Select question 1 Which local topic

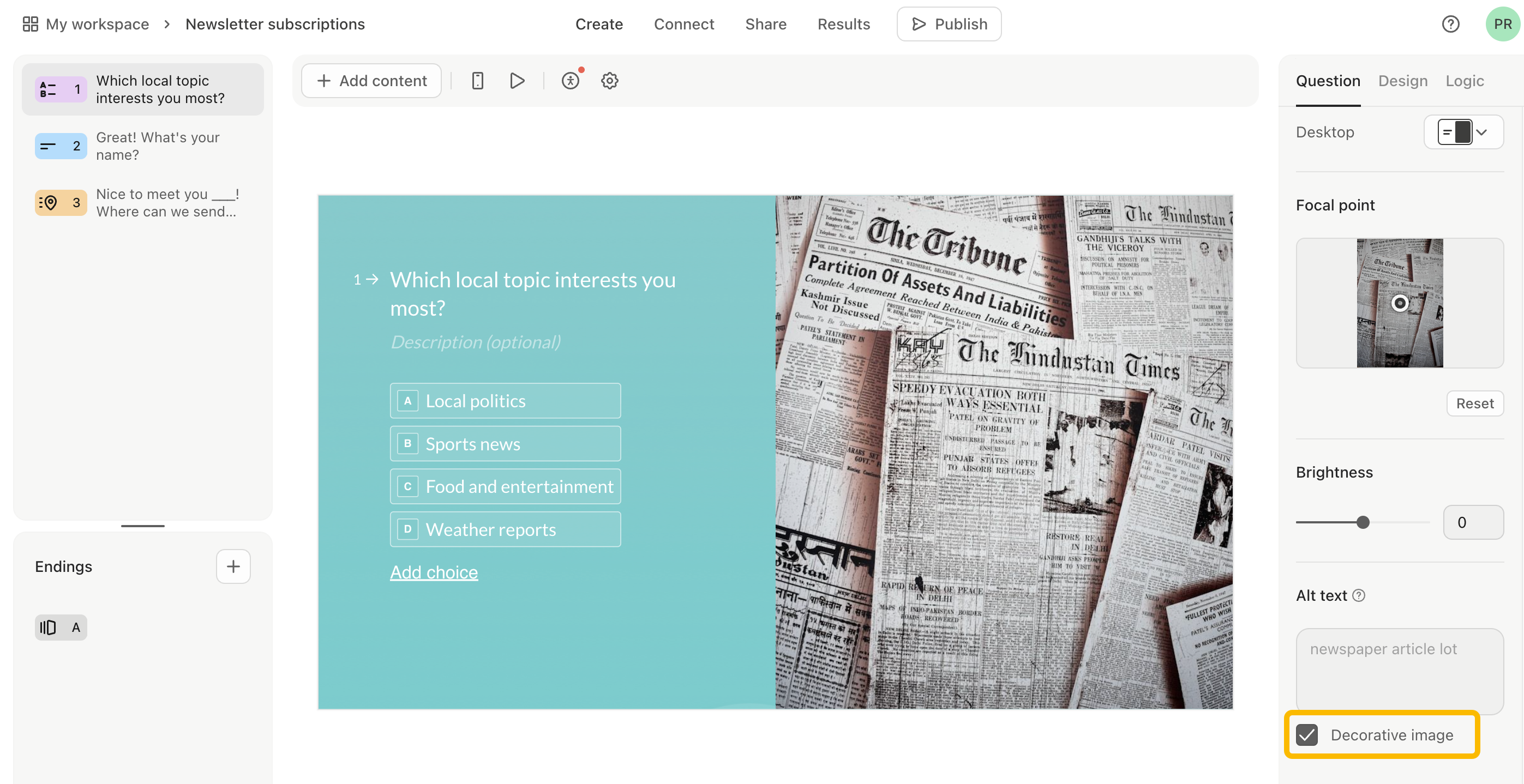click(142, 89)
